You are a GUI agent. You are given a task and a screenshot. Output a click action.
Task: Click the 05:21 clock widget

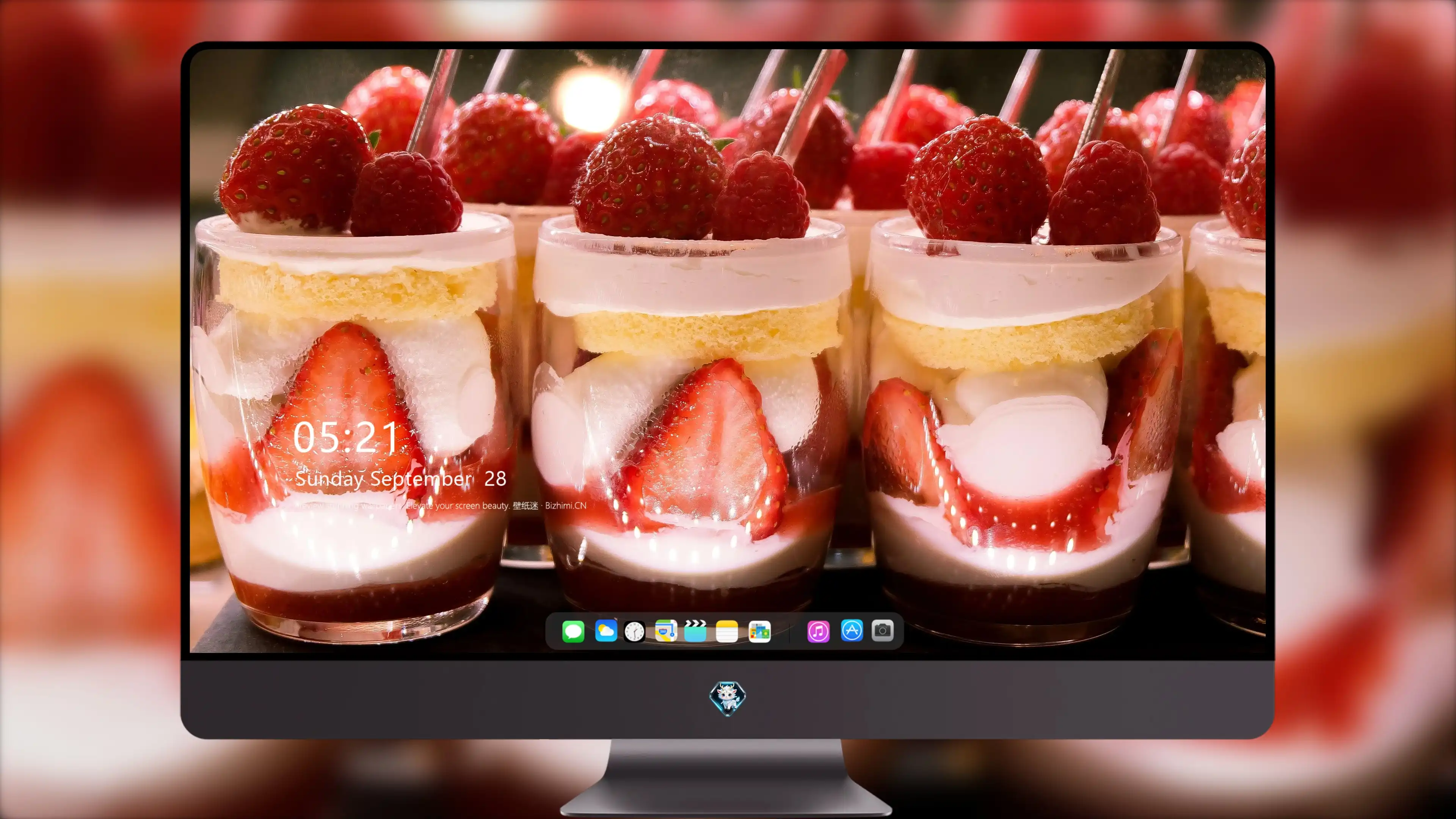point(345,437)
